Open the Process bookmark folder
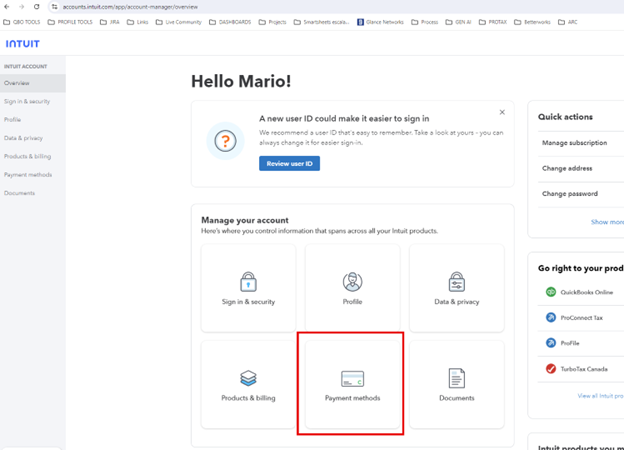 425,22
